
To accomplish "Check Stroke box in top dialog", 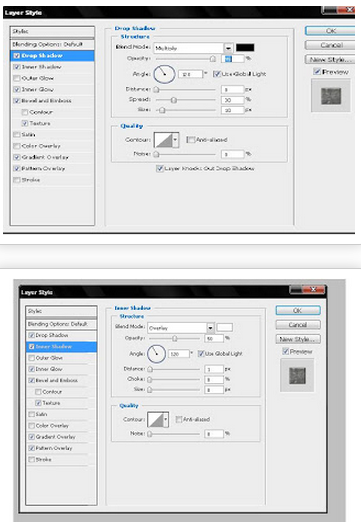I will (17, 180).
